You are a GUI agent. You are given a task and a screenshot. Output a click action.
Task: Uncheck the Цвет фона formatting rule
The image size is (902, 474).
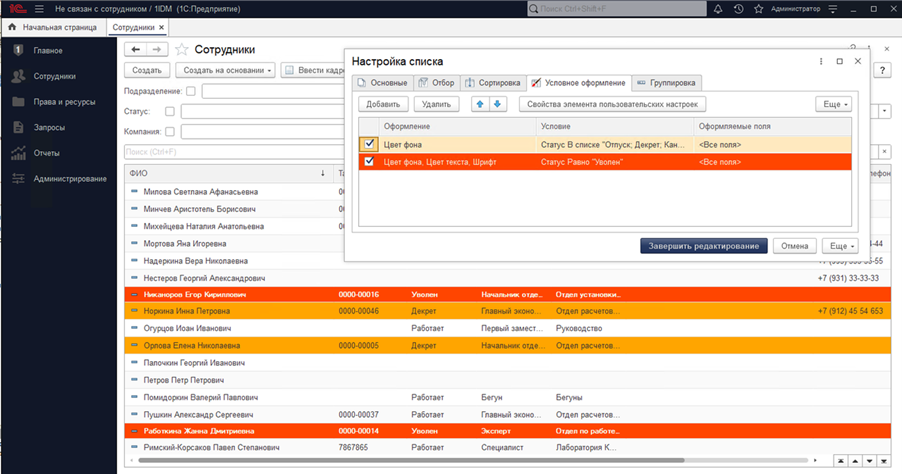pyautogui.click(x=370, y=145)
